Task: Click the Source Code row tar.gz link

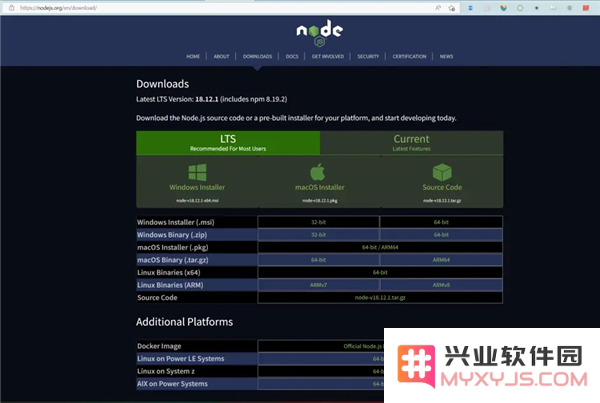Action: [380, 297]
